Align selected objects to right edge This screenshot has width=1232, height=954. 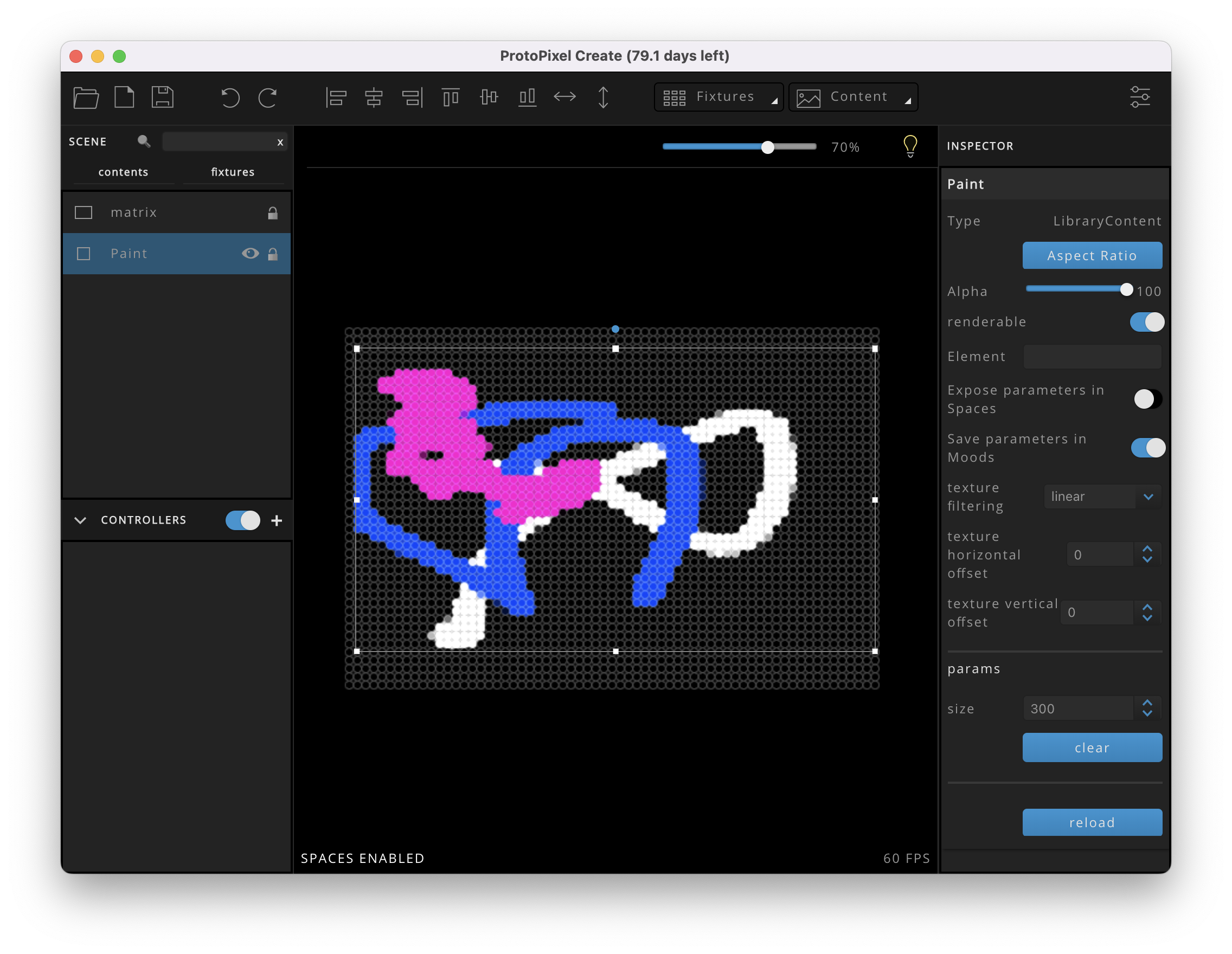[x=412, y=98]
